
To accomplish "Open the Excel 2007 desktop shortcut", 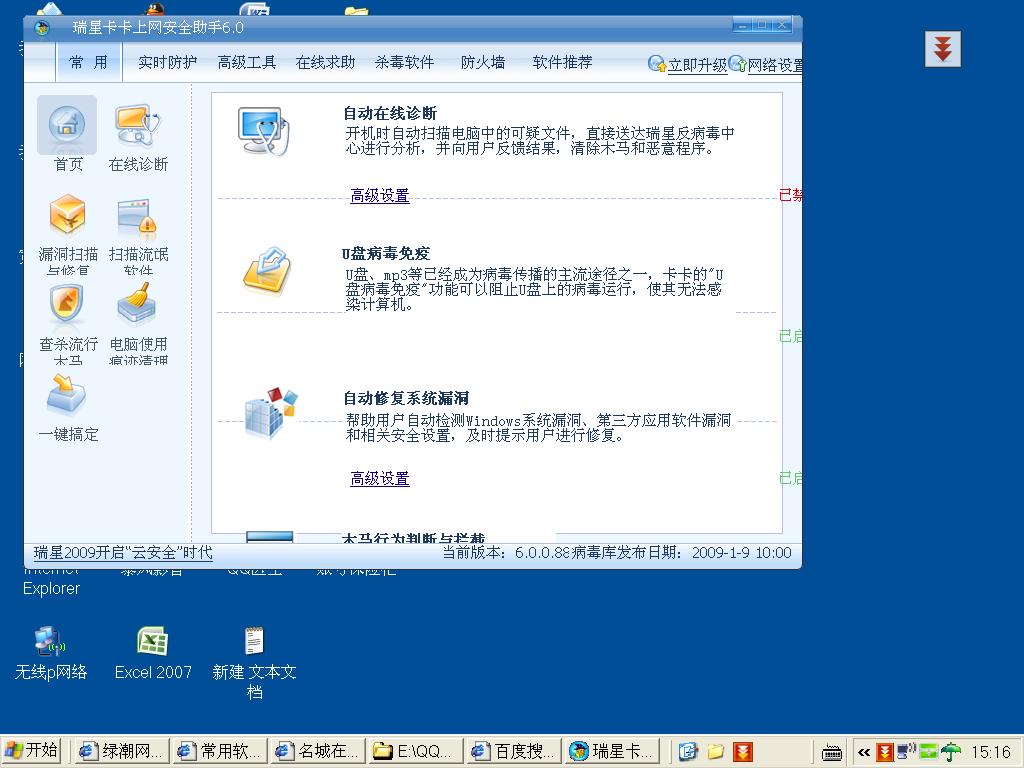I will [x=153, y=653].
